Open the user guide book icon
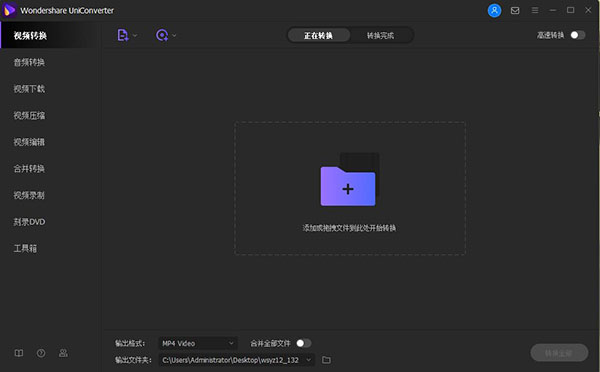 (19, 353)
